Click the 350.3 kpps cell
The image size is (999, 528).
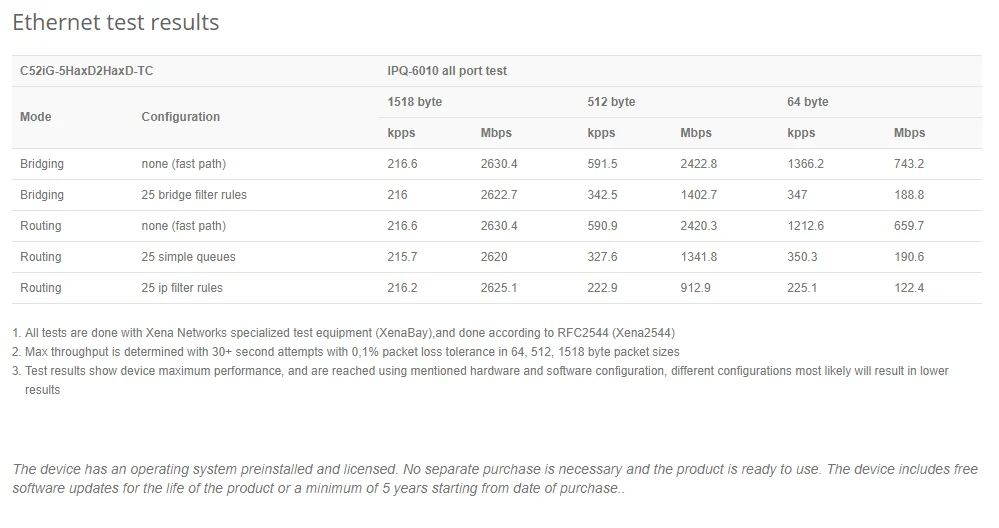[x=802, y=257]
